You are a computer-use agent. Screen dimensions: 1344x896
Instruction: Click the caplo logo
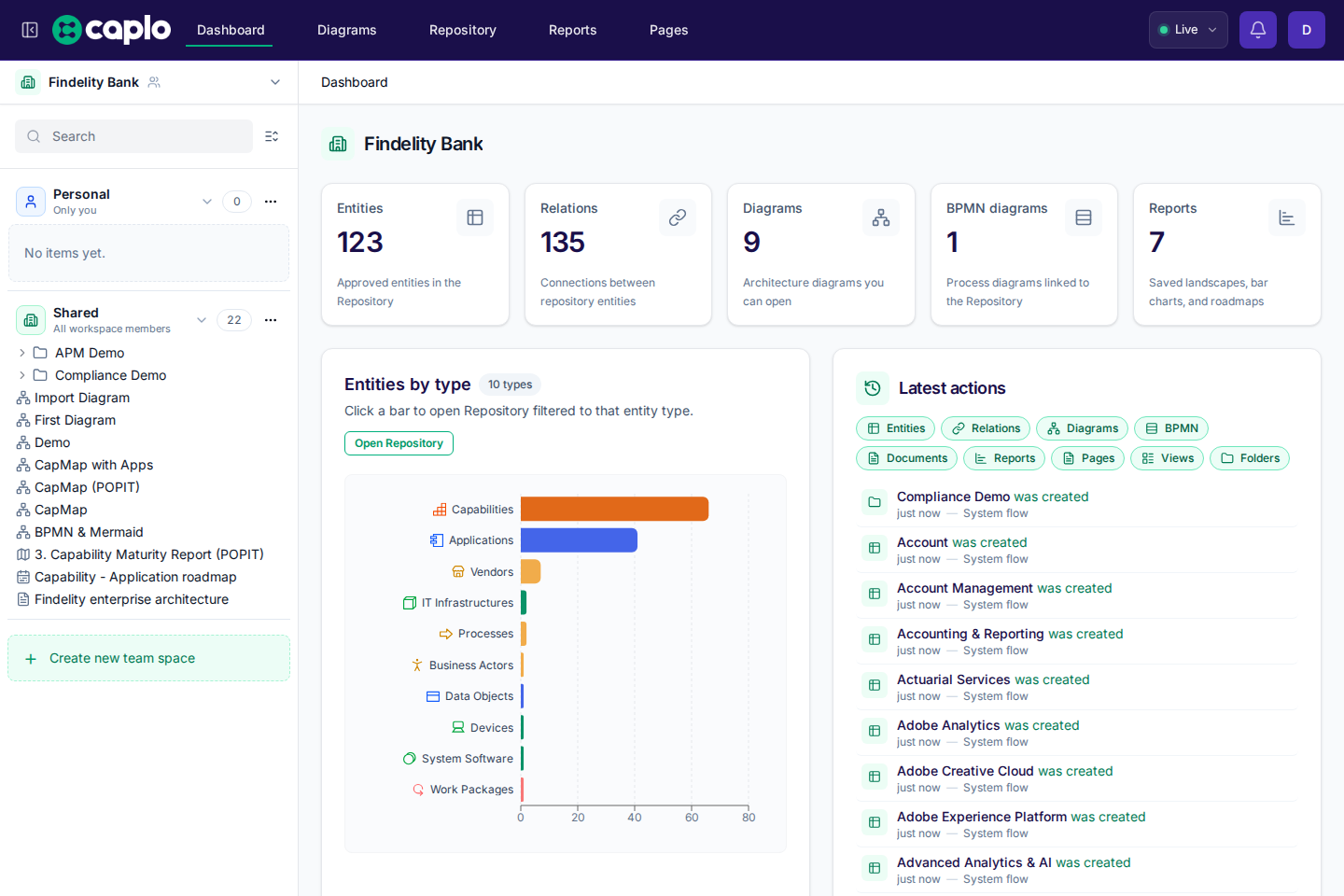112,30
